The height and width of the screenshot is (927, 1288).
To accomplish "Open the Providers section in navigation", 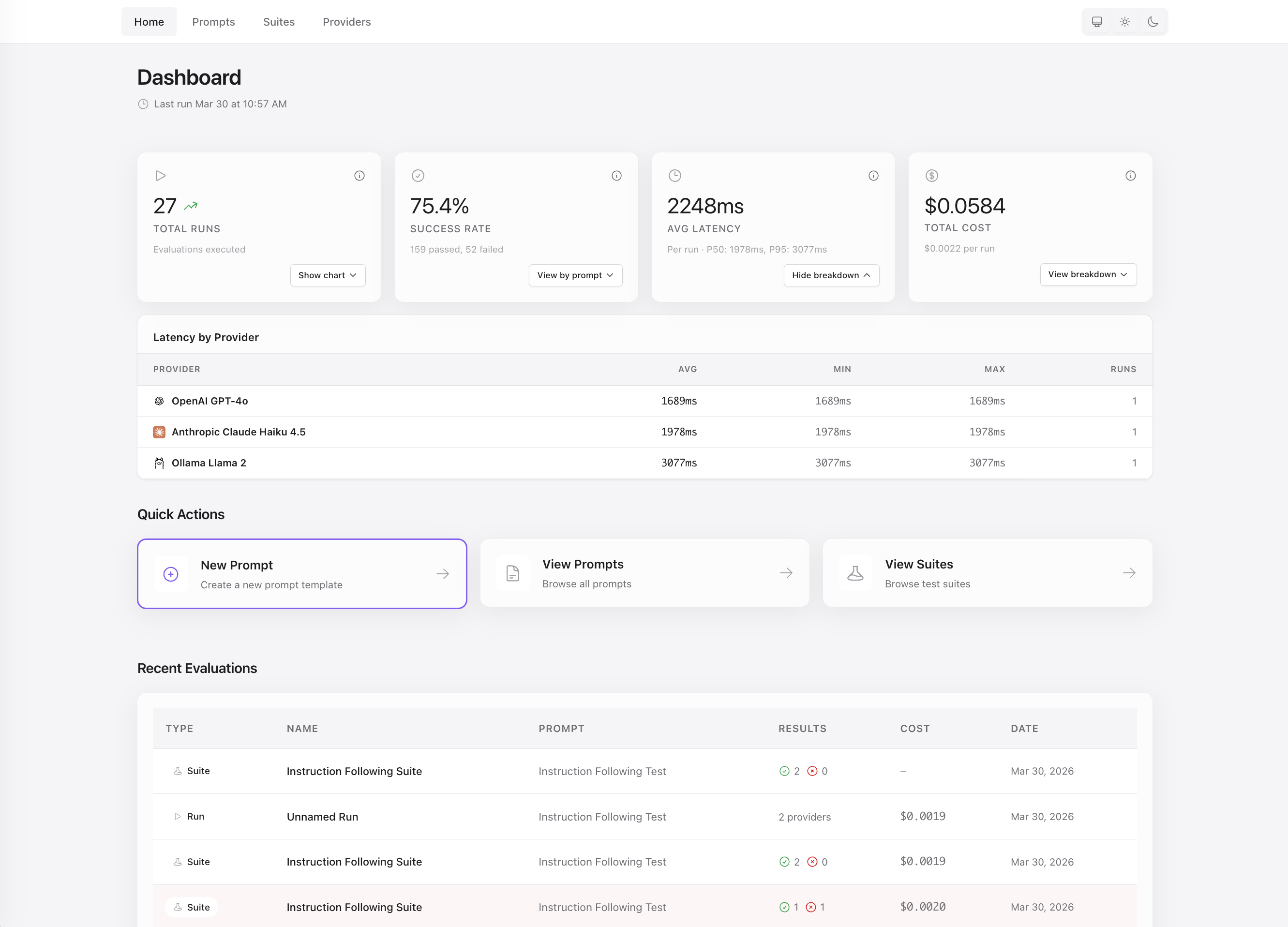I will [346, 22].
